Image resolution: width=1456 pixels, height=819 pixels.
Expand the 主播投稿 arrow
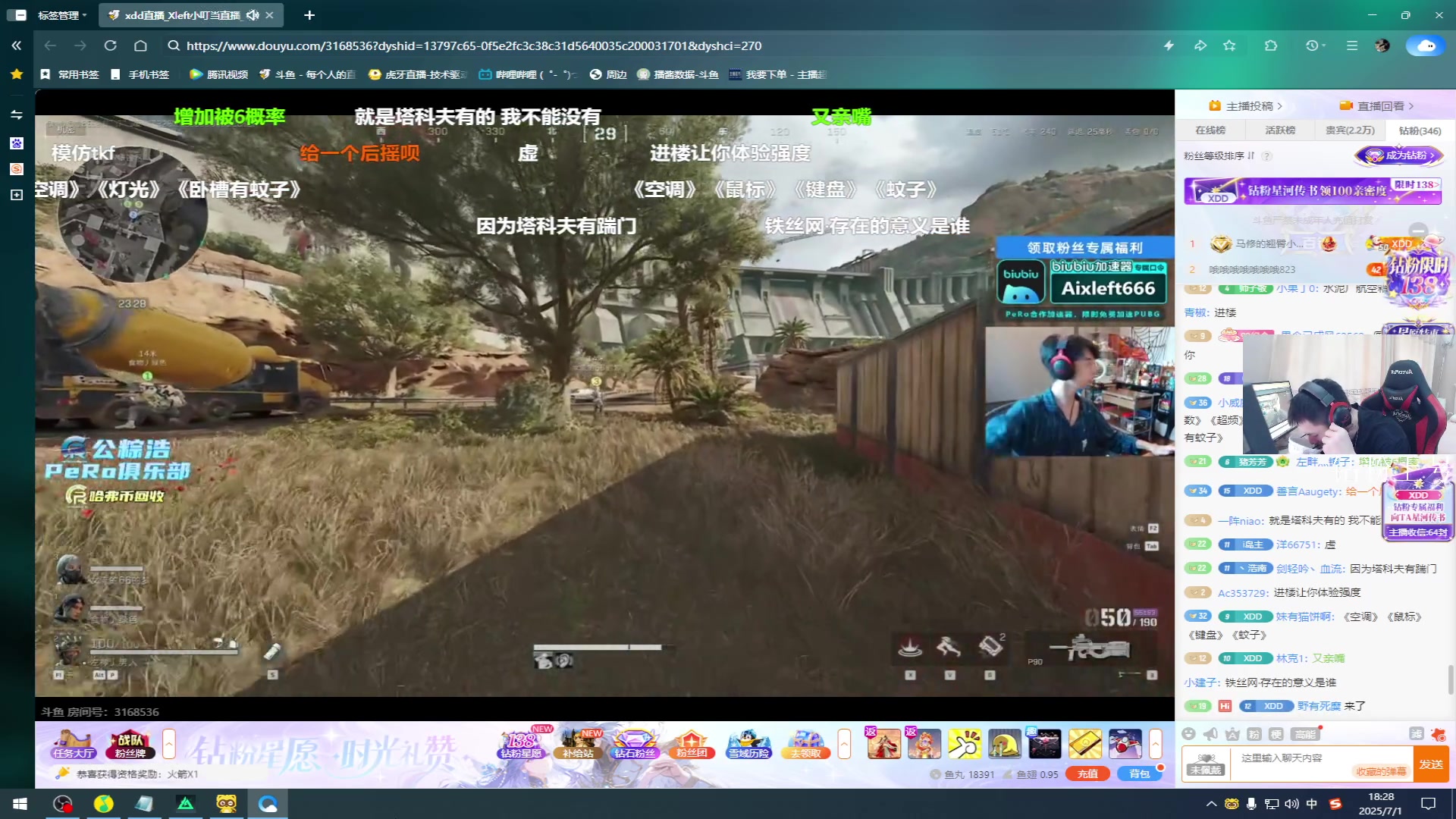coord(1280,106)
